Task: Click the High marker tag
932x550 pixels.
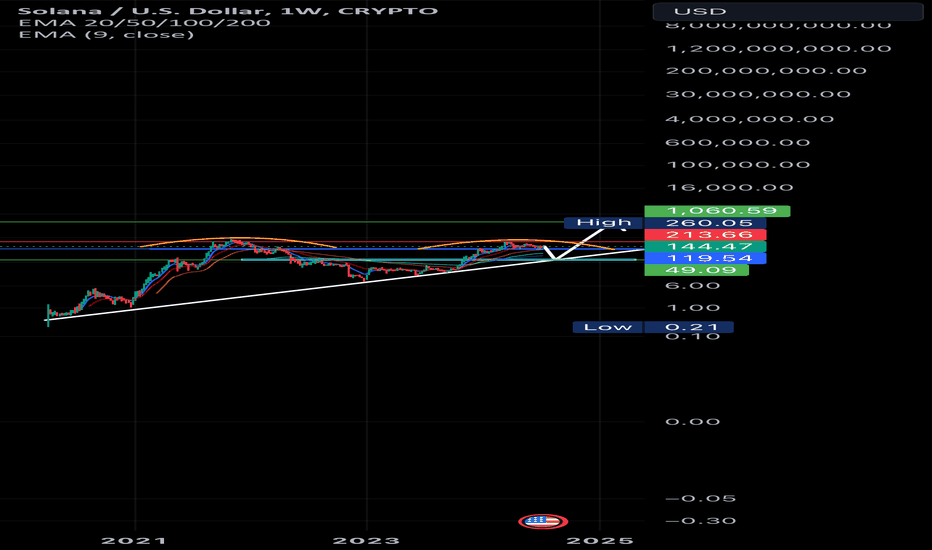Action: pyautogui.click(x=604, y=222)
